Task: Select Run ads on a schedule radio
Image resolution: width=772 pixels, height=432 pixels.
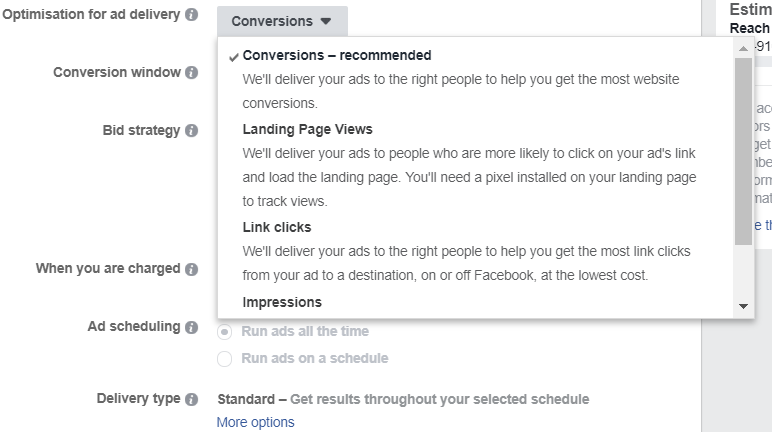Action: click(224, 358)
